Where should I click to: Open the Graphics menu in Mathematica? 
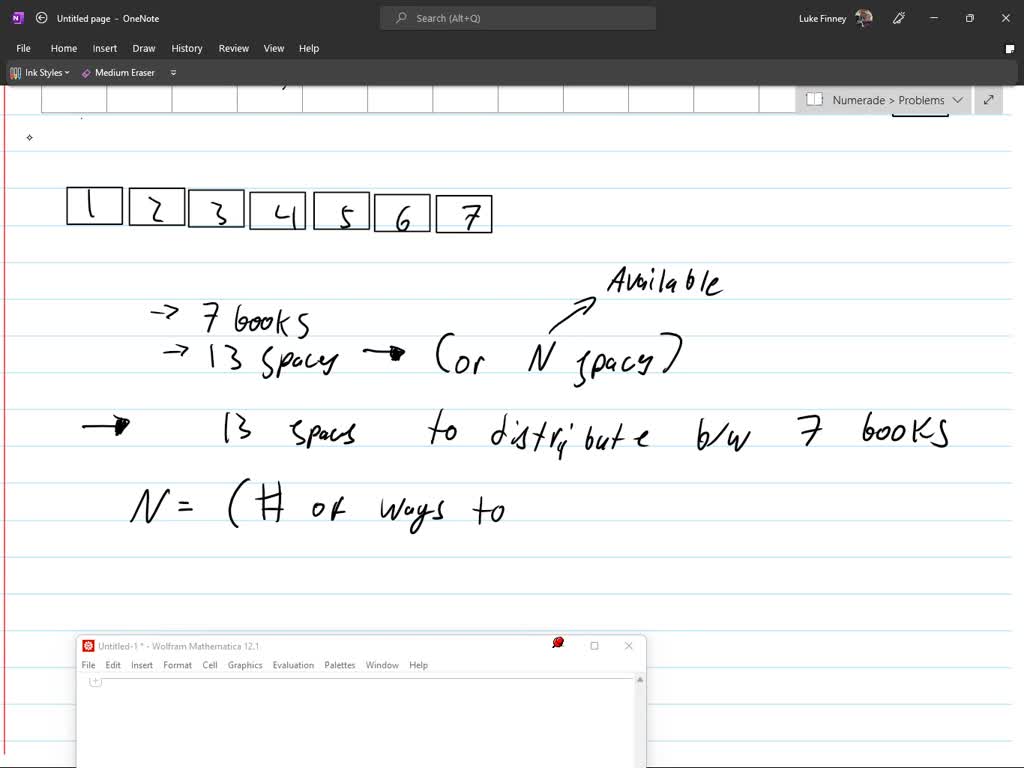pos(245,665)
